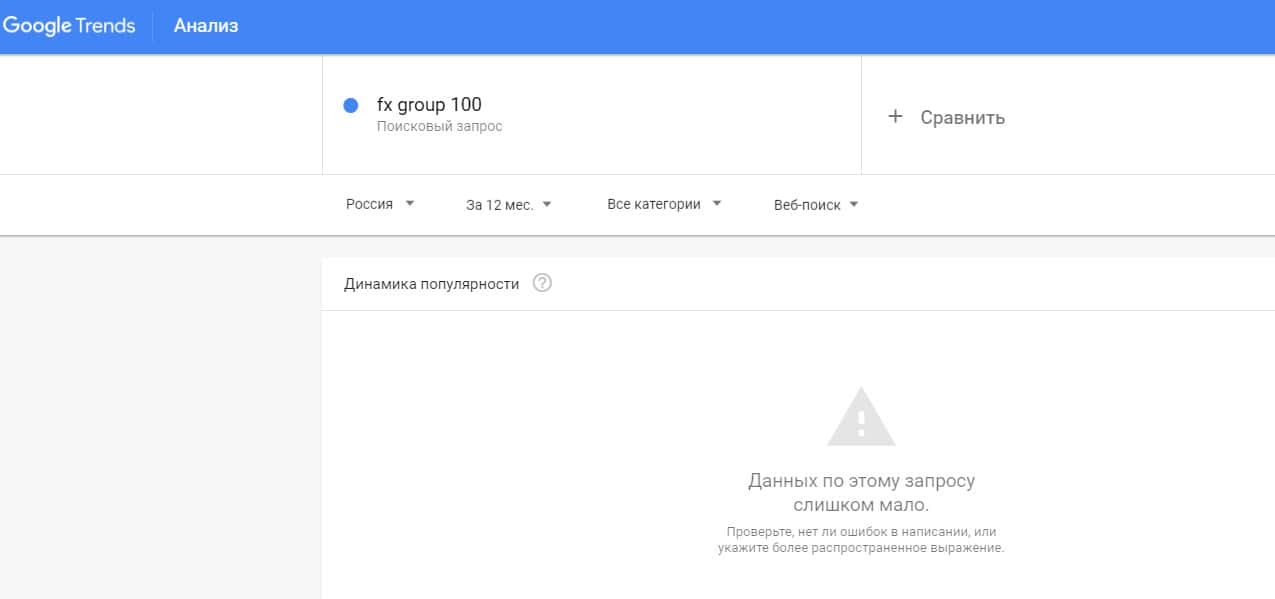Open the Россия region dropdown
This screenshot has height=599, width=1275.
[370, 204]
